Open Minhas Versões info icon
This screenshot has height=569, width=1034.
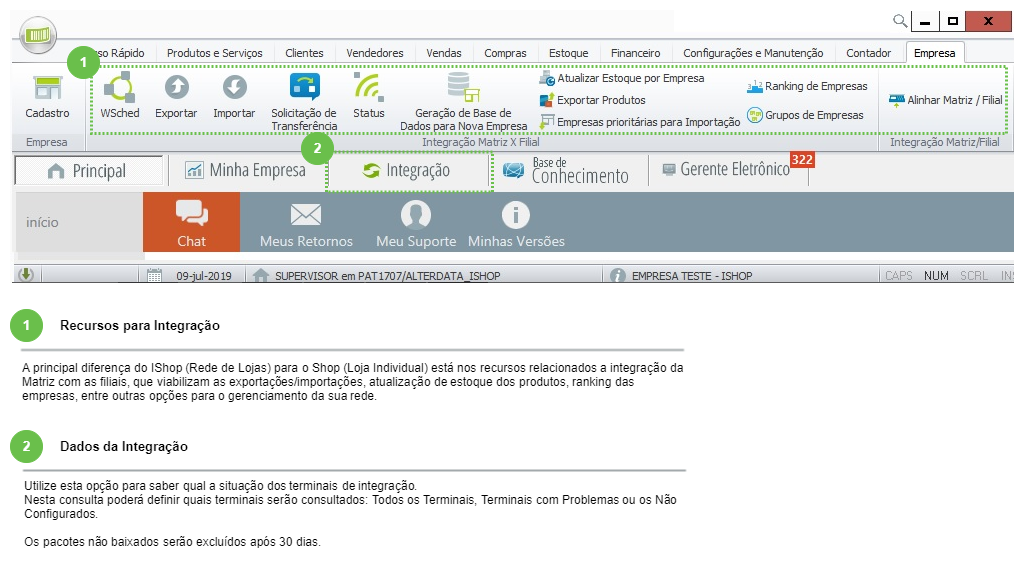[516, 215]
